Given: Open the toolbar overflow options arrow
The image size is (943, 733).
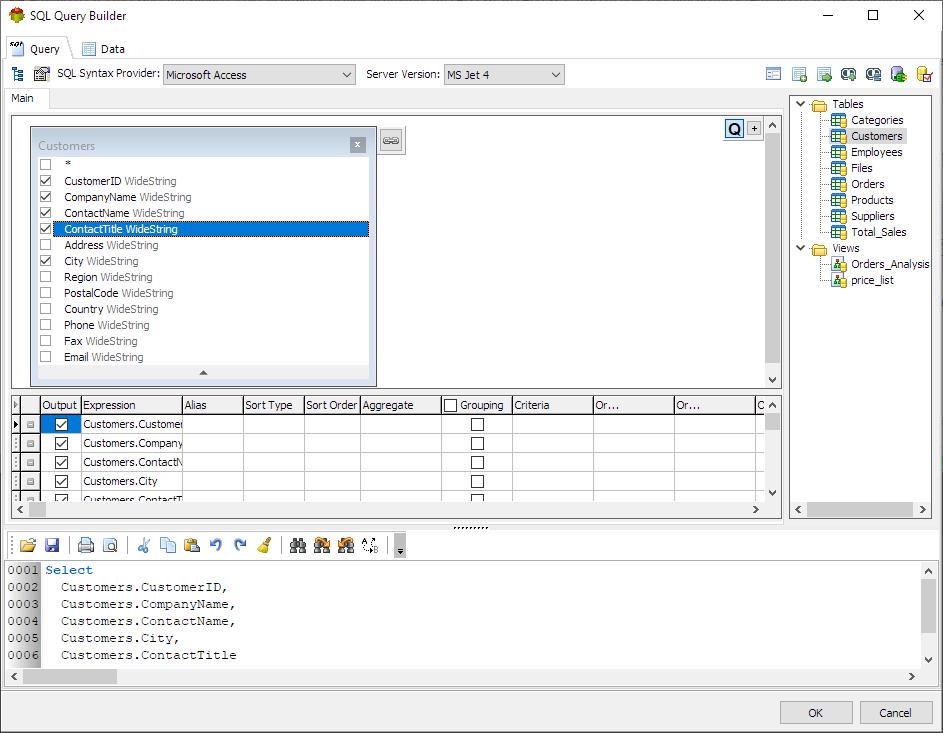Looking at the screenshot, I should [400, 546].
